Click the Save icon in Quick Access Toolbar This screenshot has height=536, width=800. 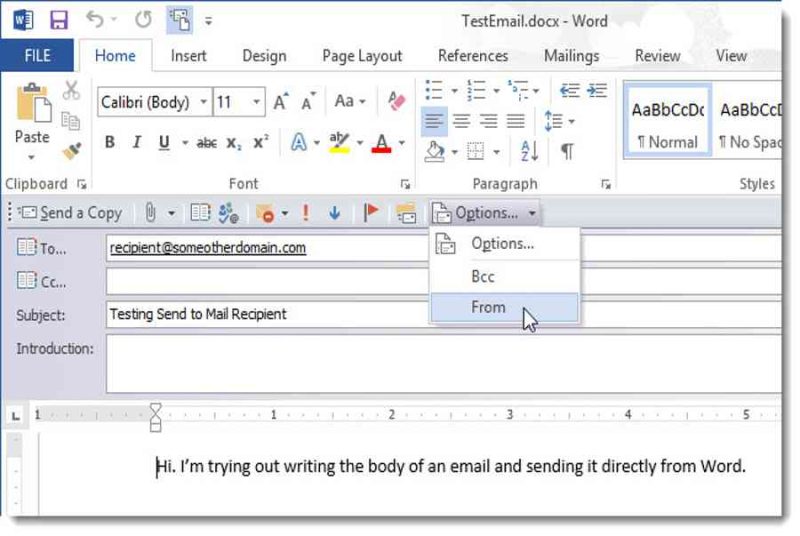click(59, 20)
